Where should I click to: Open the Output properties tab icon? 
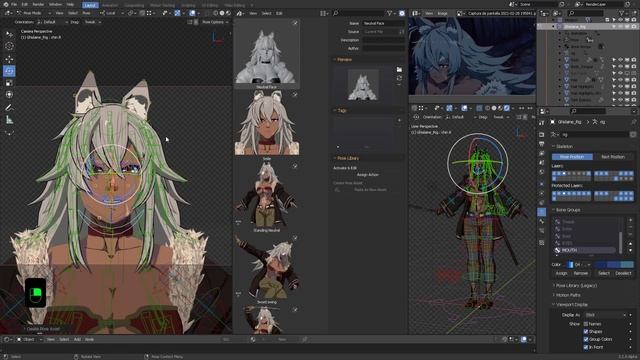(x=542, y=144)
